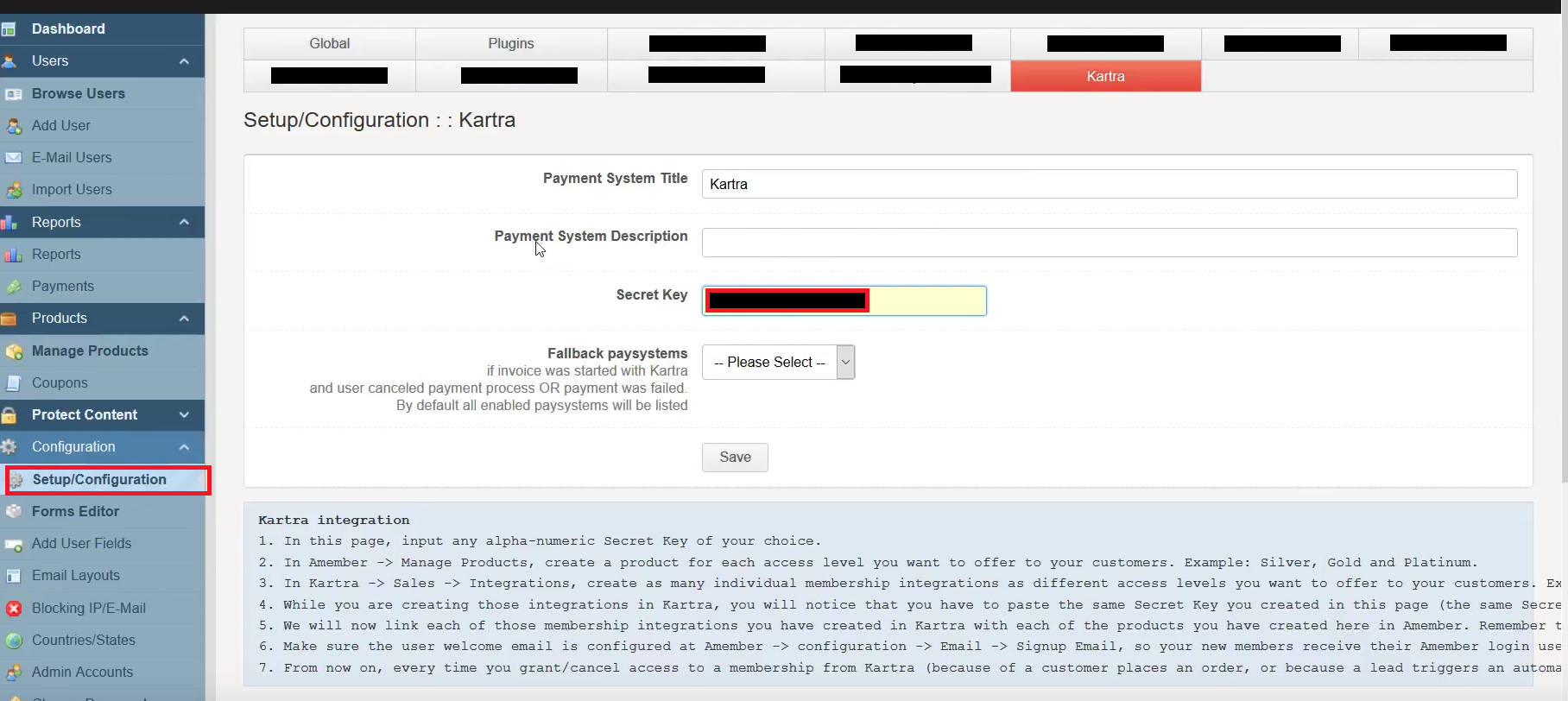Viewport: 1568px width, 701px height.
Task: Click the Dashboard icon in sidebar
Action: tap(9, 29)
